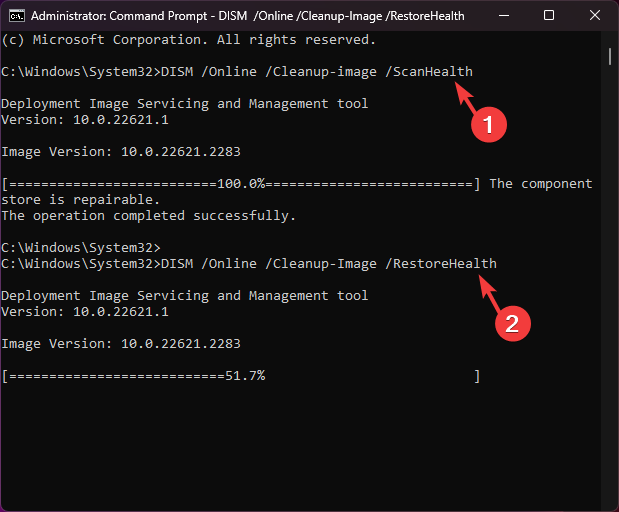Click the red number 1 badge
The image size is (619, 512).
pyautogui.click(x=489, y=124)
